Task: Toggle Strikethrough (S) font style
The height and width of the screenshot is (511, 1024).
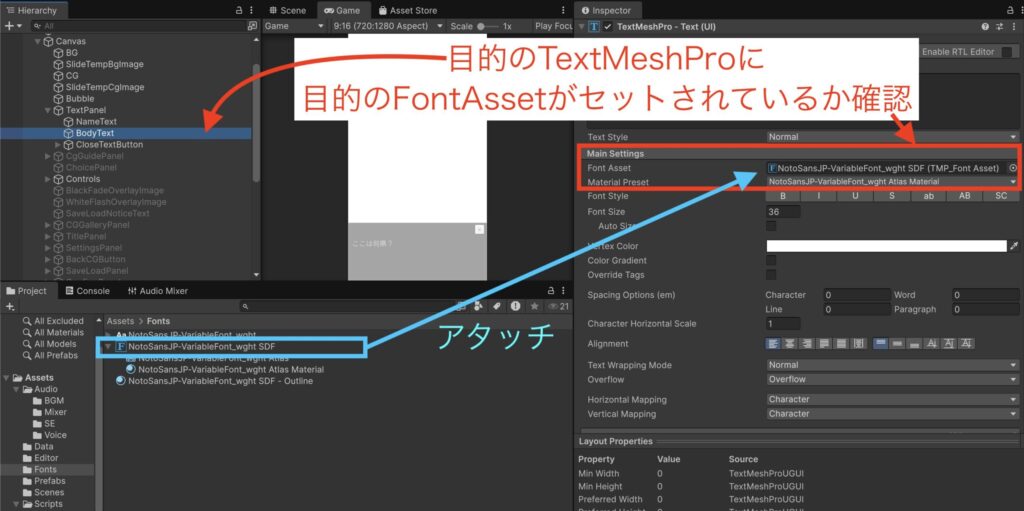Action: click(x=891, y=196)
